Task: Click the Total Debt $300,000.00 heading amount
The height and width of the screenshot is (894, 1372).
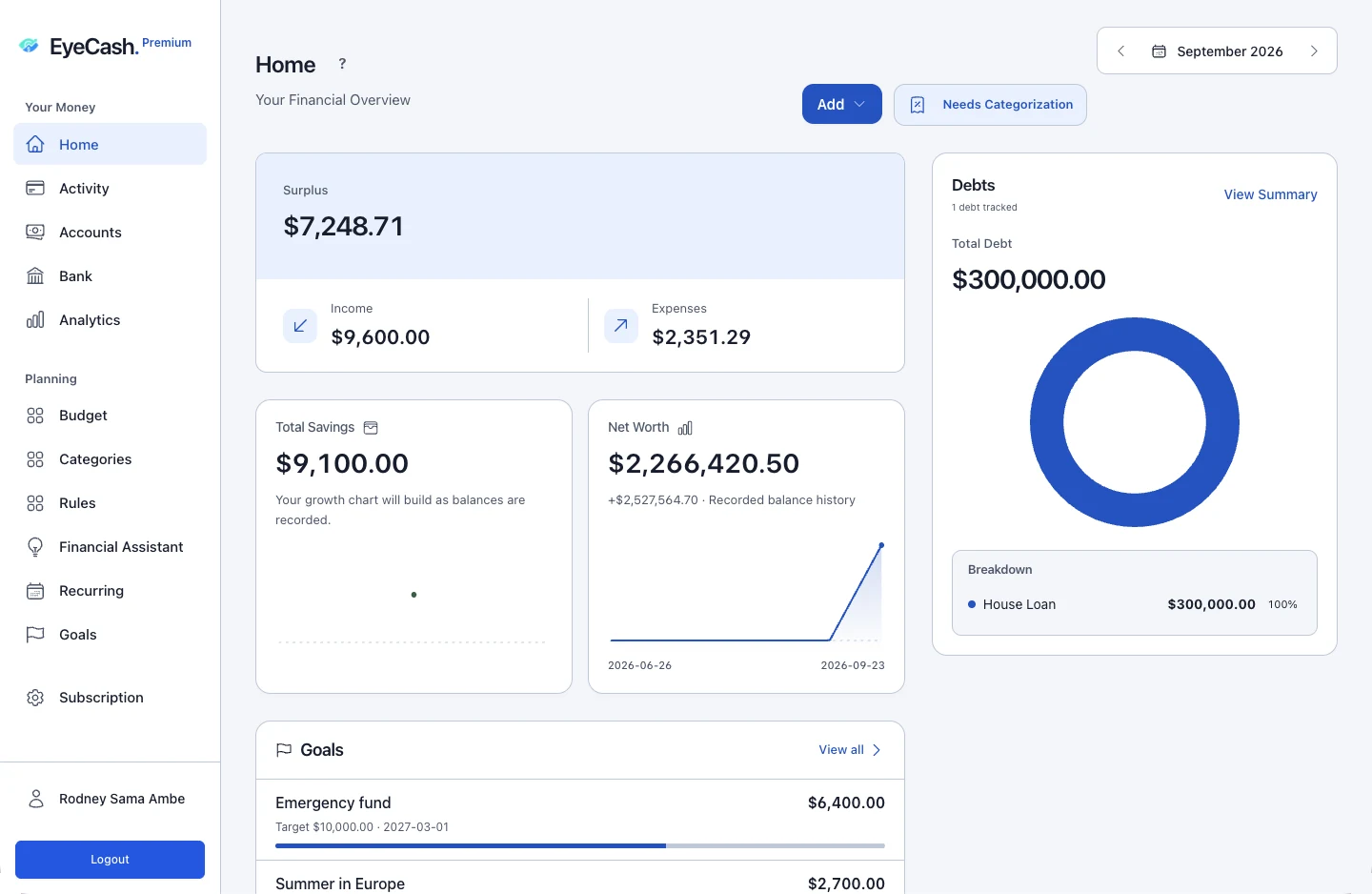Action: (1029, 279)
